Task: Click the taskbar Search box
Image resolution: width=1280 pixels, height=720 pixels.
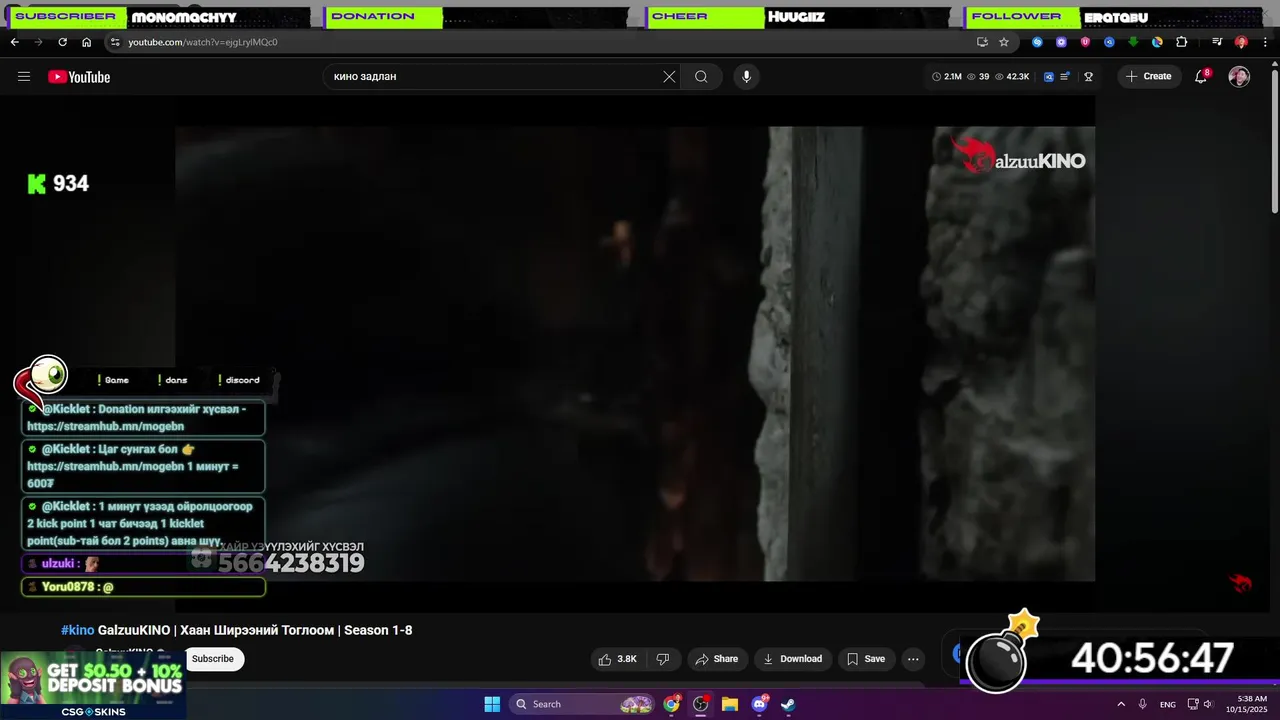Action: (584, 704)
